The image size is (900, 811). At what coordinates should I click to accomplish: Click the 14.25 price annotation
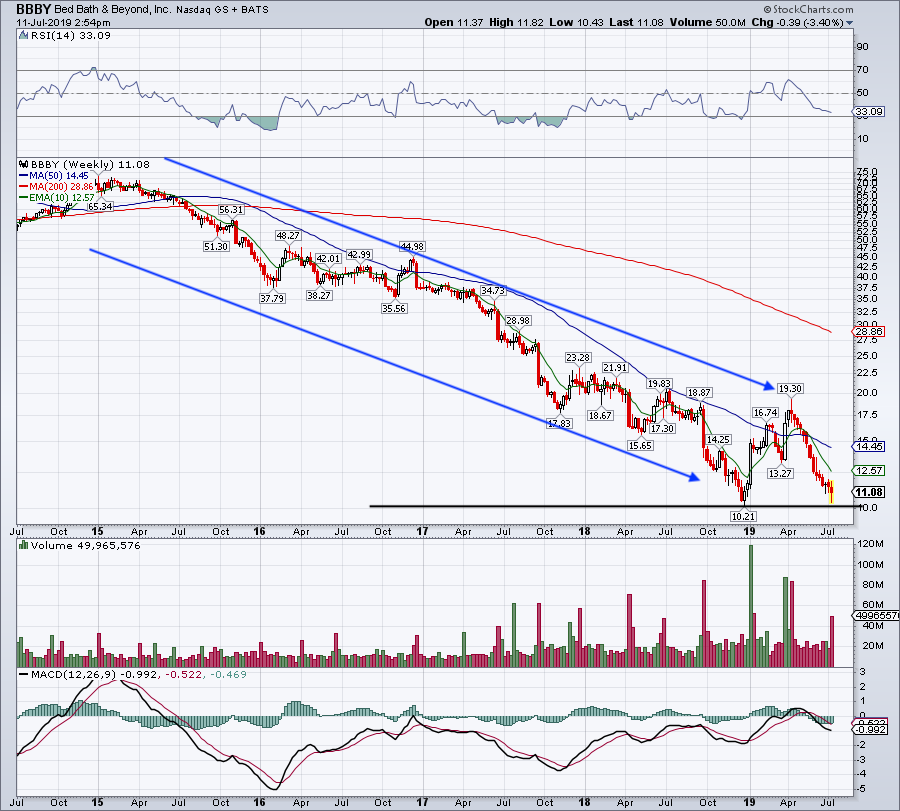click(718, 439)
